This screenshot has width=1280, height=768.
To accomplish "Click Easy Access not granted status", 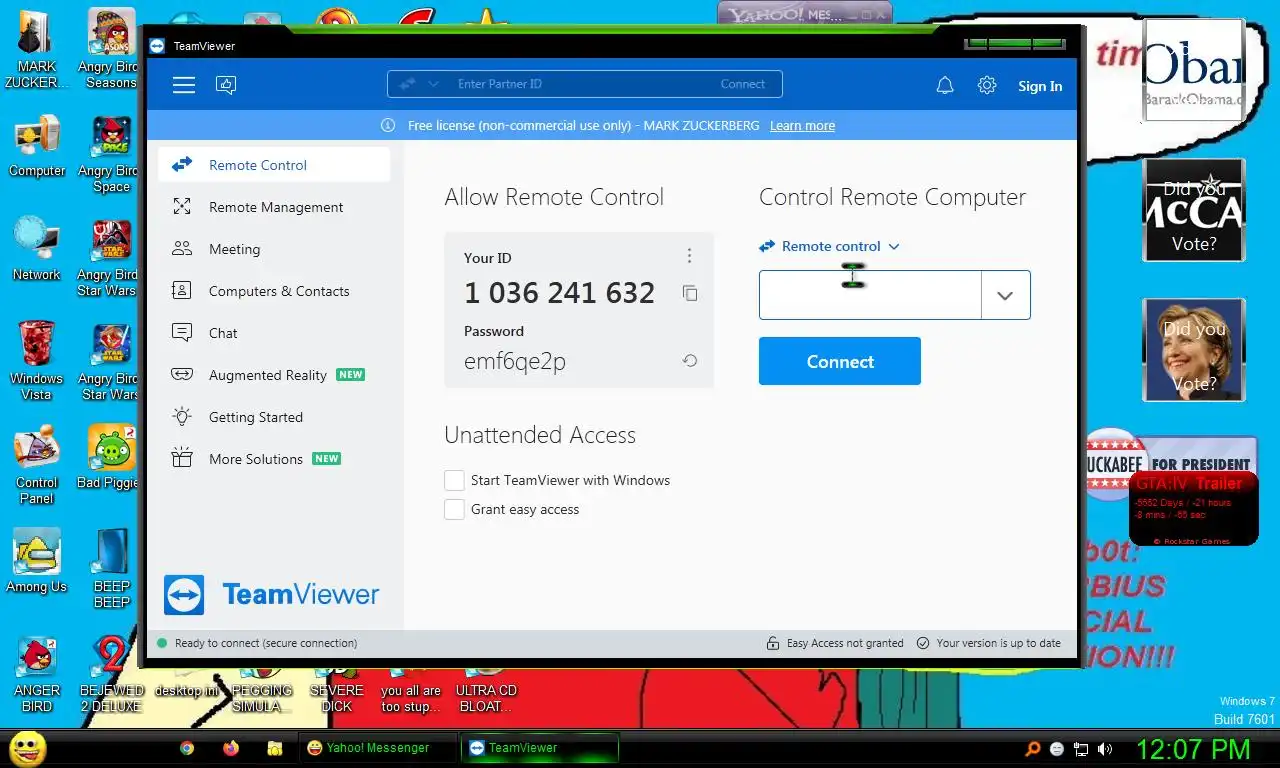I will click(x=845, y=643).
